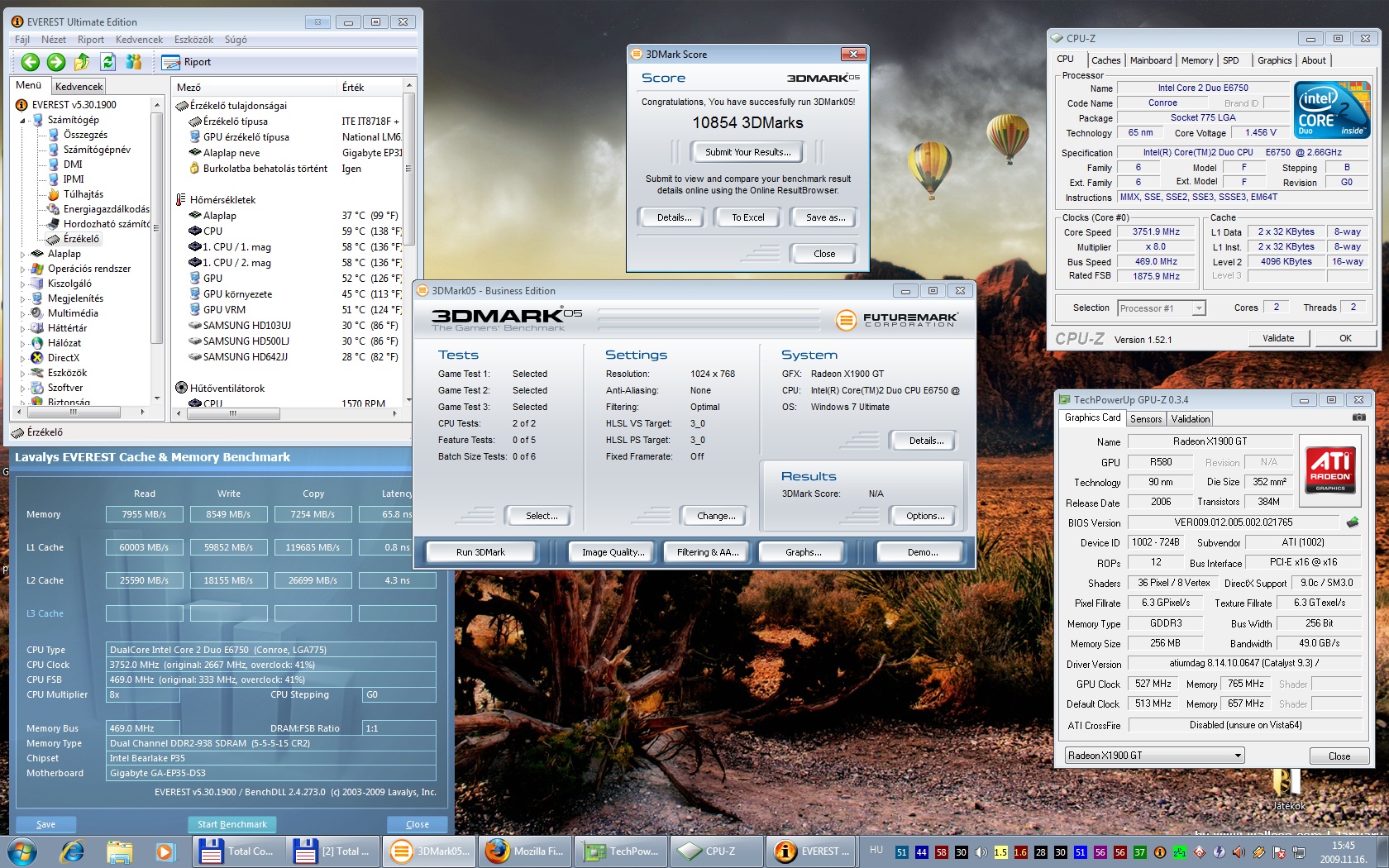
Task: Click the Érték column header in EVEREST
Action: pos(370,87)
